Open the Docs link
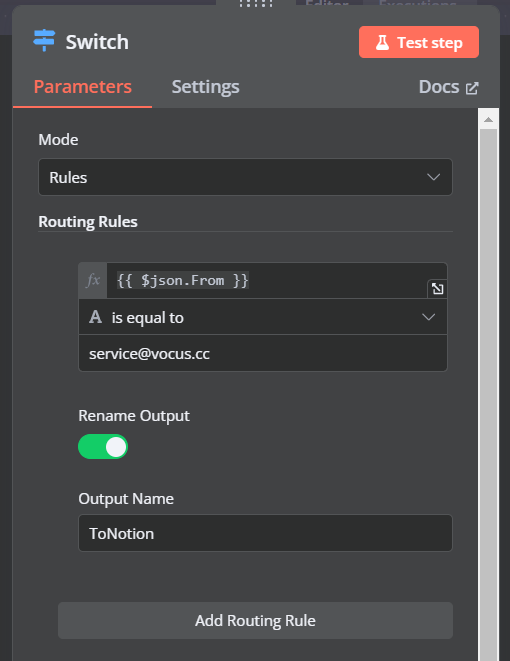Screen dimensions: 510x661 click(x=448, y=87)
